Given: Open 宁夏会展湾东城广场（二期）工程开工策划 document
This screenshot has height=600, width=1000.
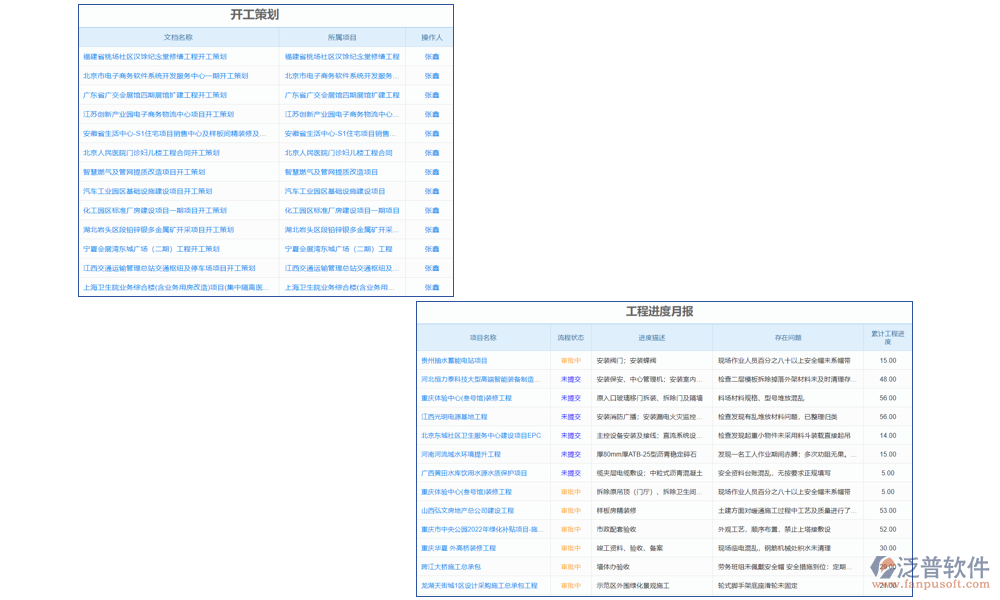Looking at the screenshot, I should 151,249.
